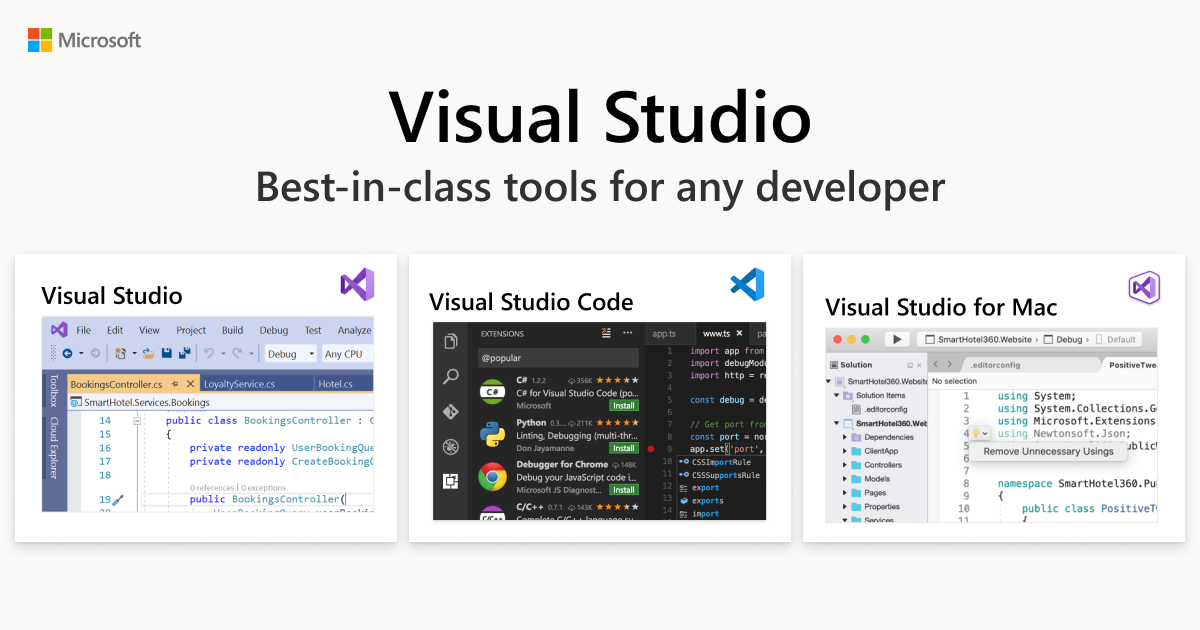This screenshot has width=1200, height=630.
Task: Open the Debug configuration dropdown in Visual Studio
Action: pyautogui.click(x=289, y=354)
